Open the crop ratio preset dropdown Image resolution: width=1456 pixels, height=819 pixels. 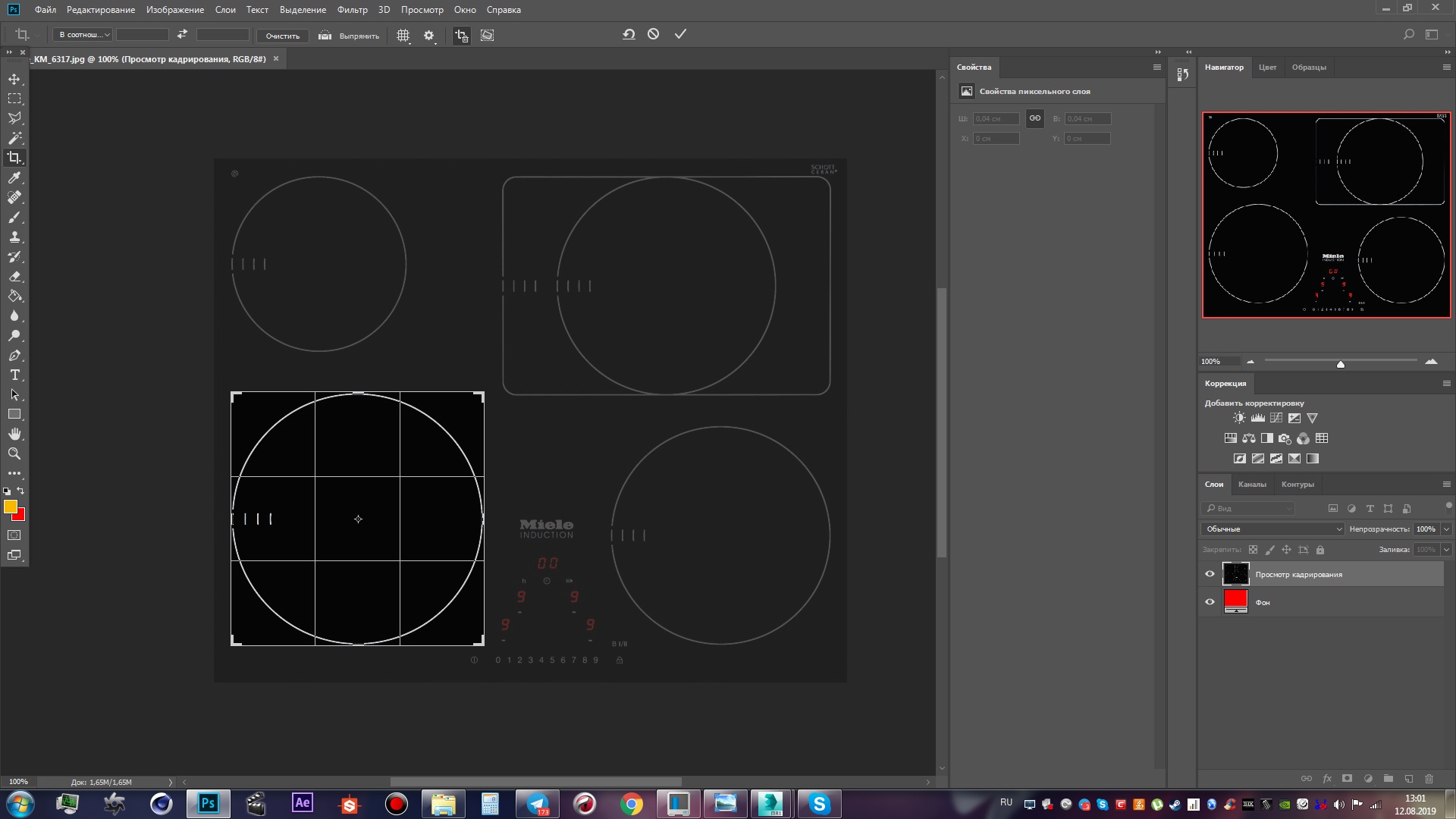coord(84,35)
